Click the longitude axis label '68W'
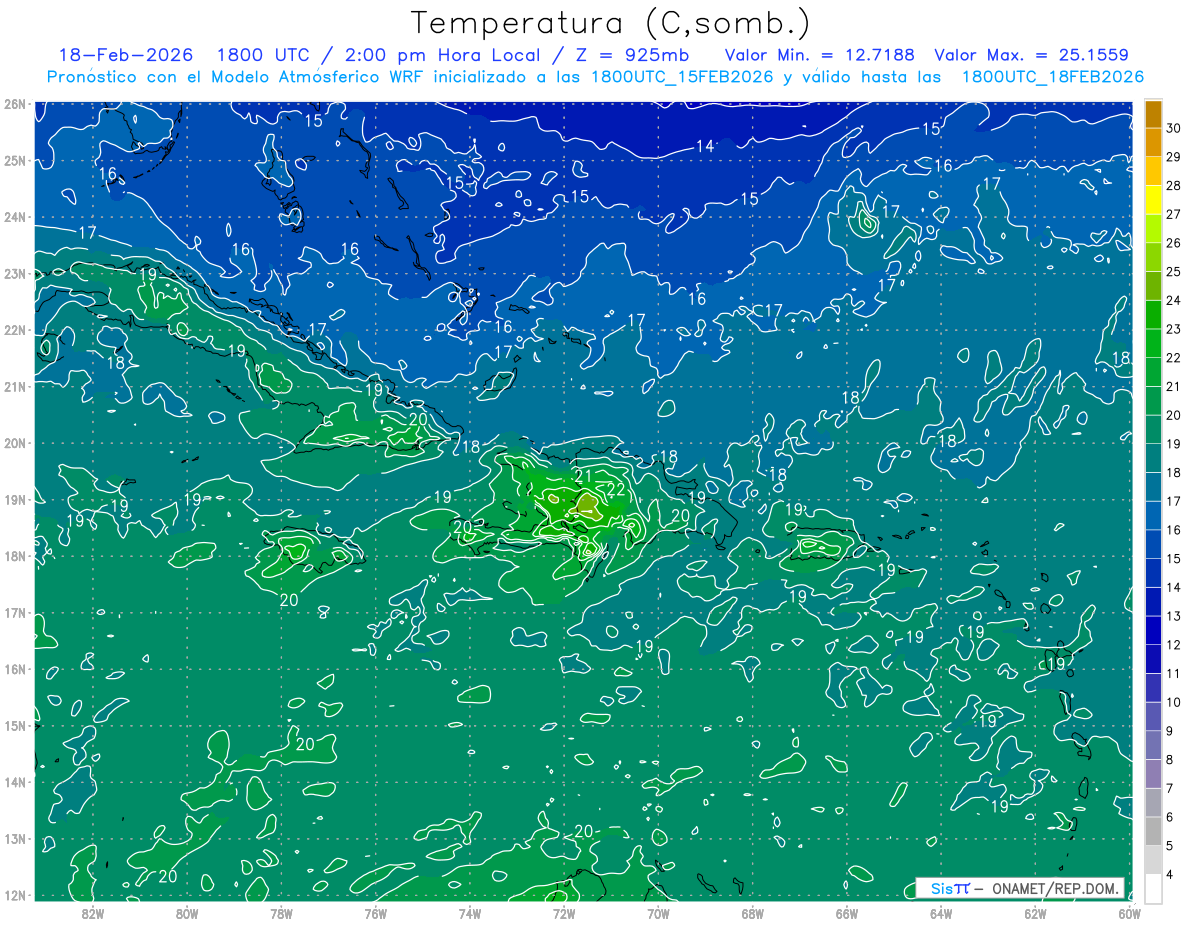The height and width of the screenshot is (927, 1200). coord(752,913)
